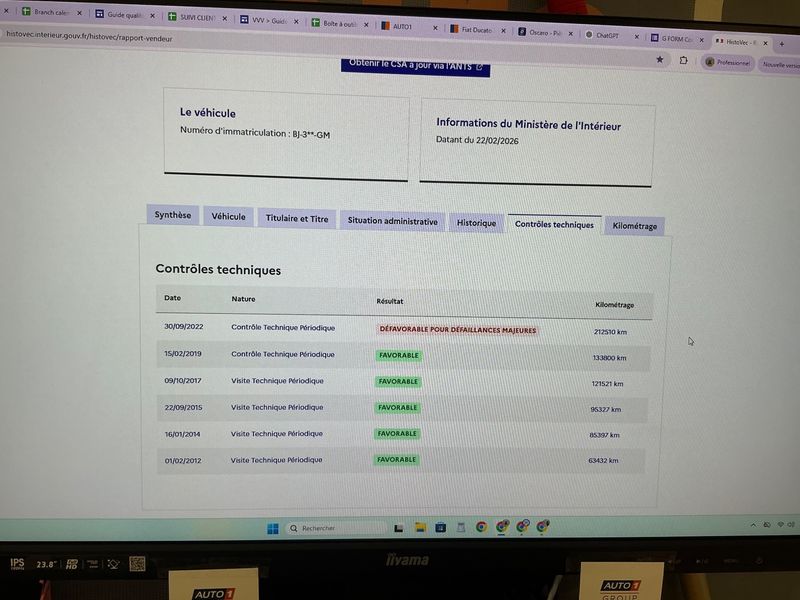Switch to the Situation administrative tab
The width and height of the screenshot is (800, 600).
[x=392, y=221]
